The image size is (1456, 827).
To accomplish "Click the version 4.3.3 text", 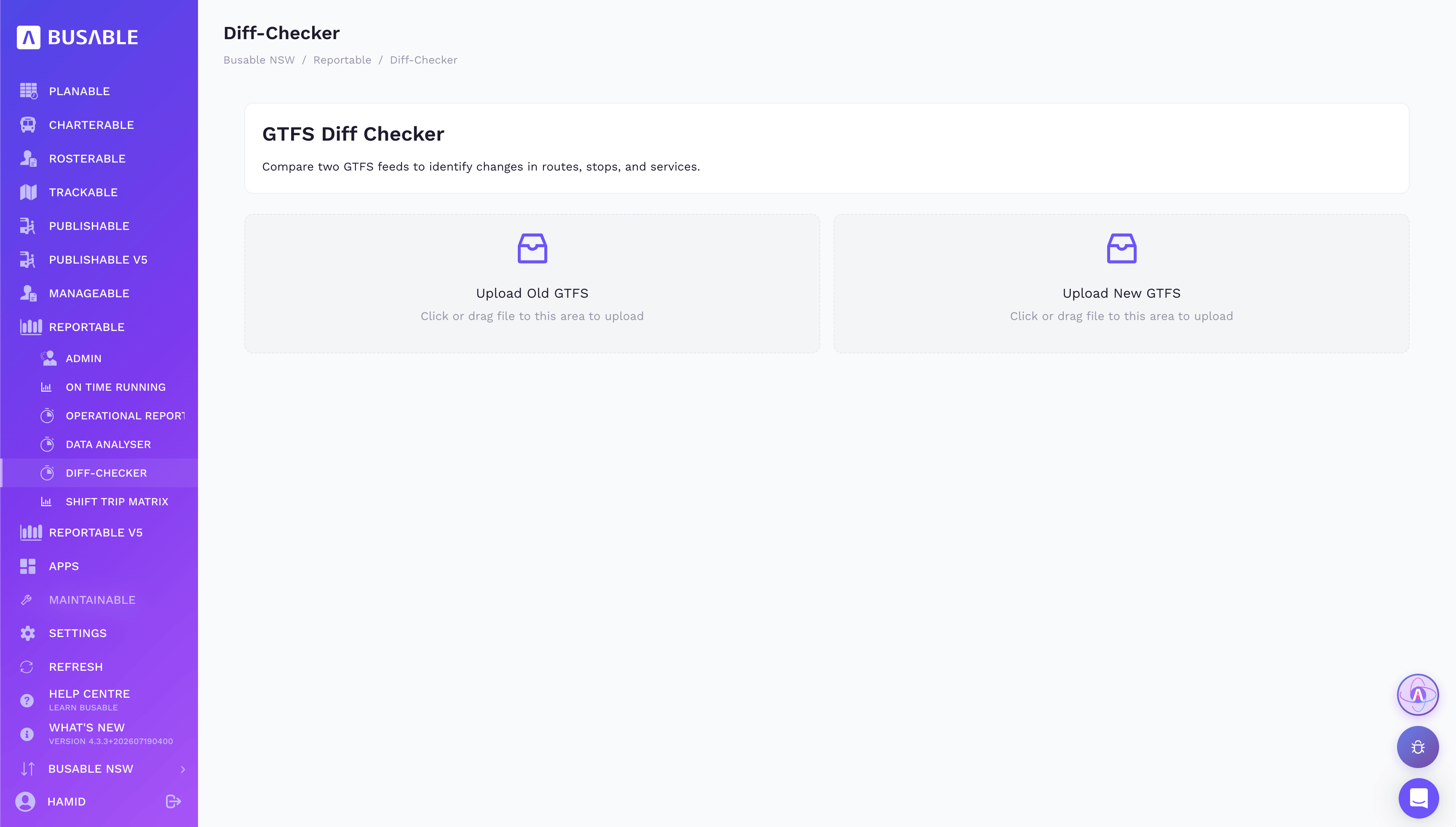I will point(111,741).
